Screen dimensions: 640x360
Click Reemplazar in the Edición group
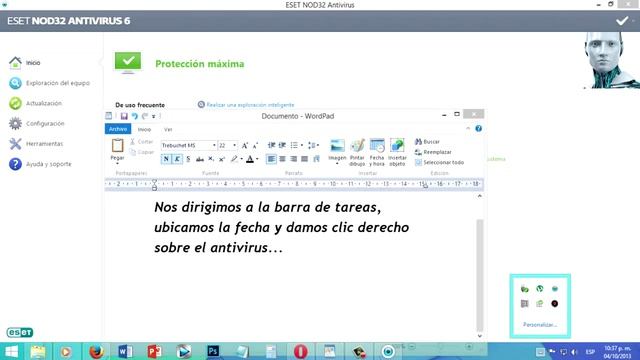coord(433,152)
